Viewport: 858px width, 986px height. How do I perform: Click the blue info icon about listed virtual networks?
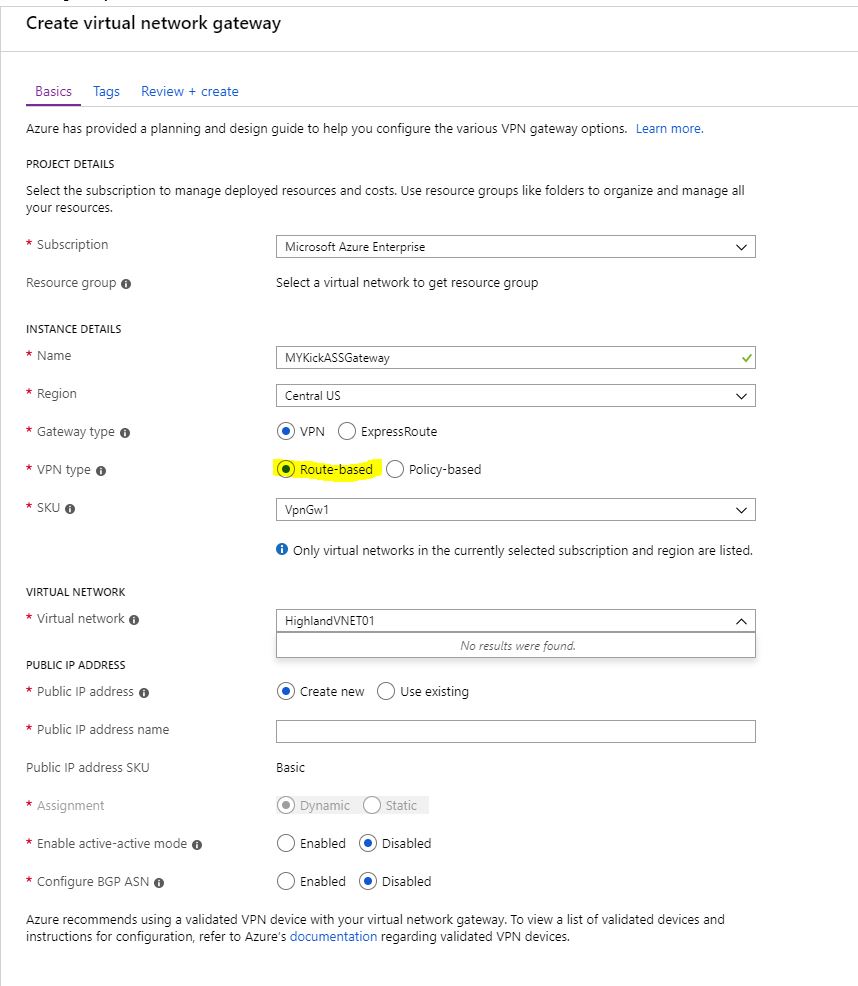281,549
